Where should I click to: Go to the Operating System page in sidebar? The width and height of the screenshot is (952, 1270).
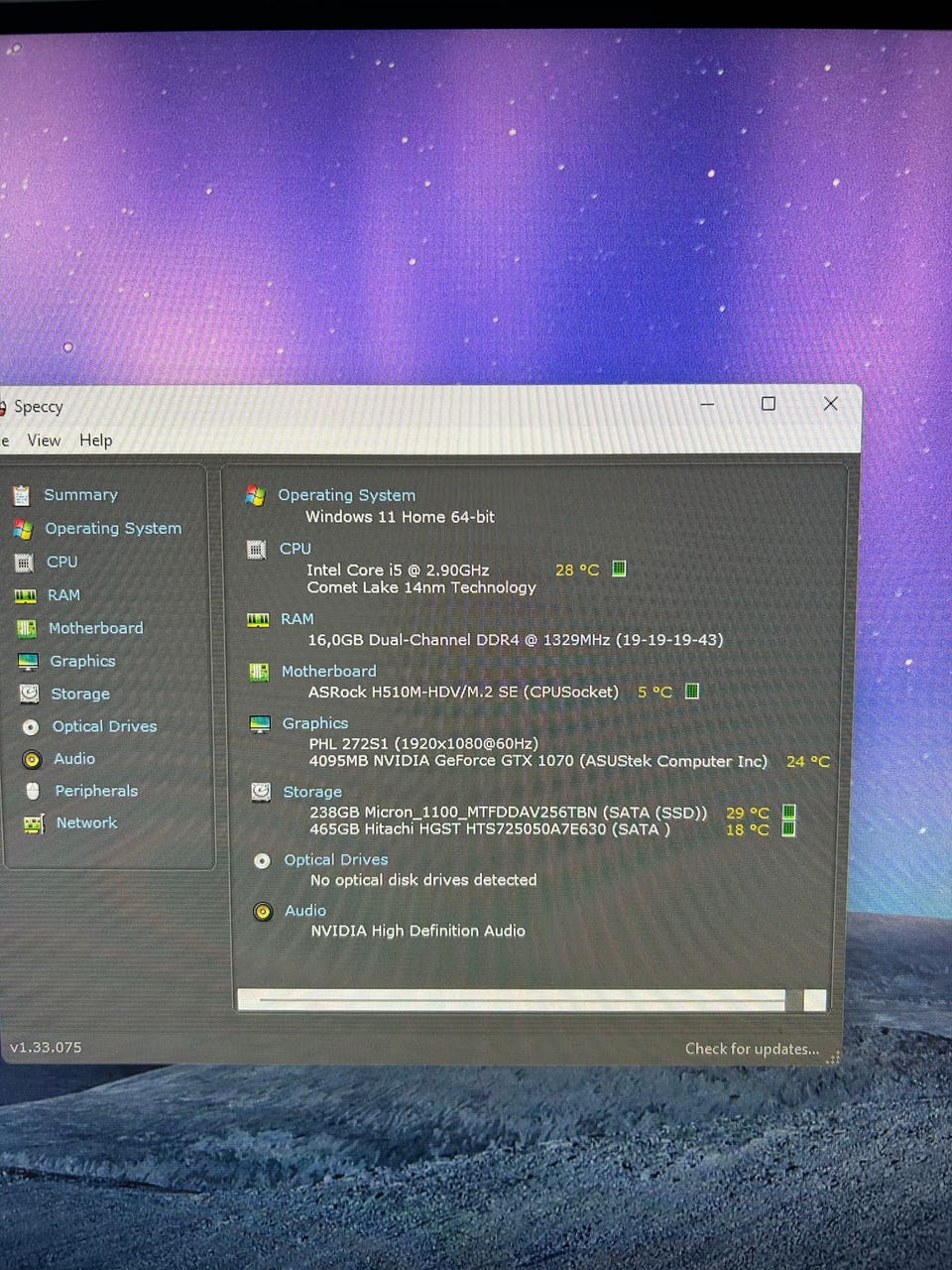[x=113, y=529]
